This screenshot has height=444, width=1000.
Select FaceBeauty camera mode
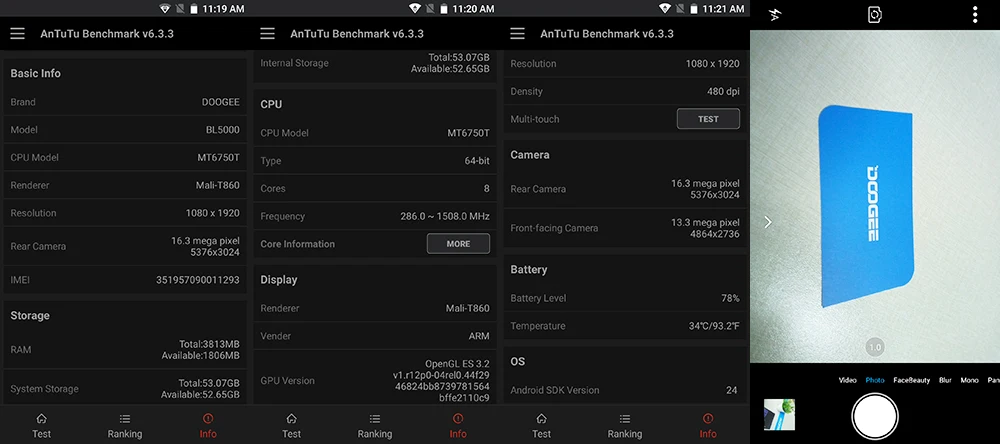click(911, 380)
